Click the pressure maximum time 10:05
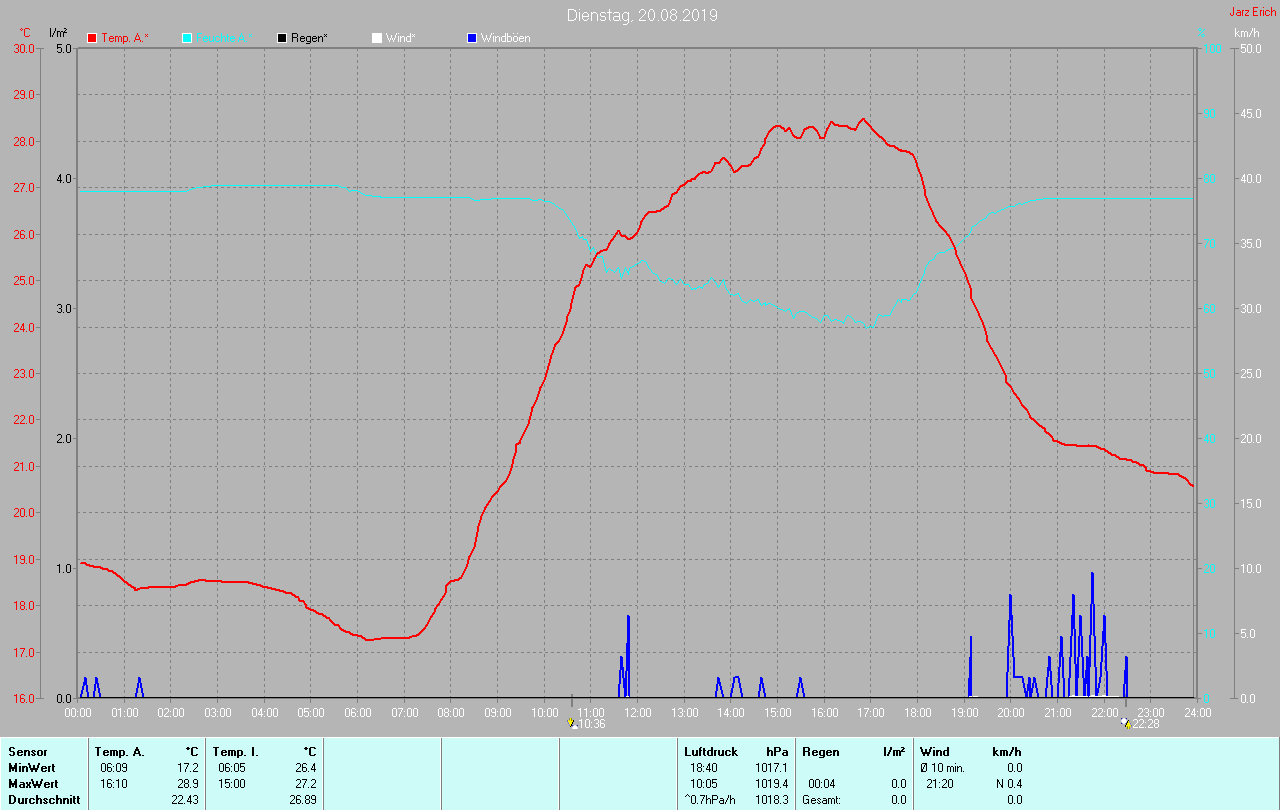Screen dimensions: 1280x810 703,784
